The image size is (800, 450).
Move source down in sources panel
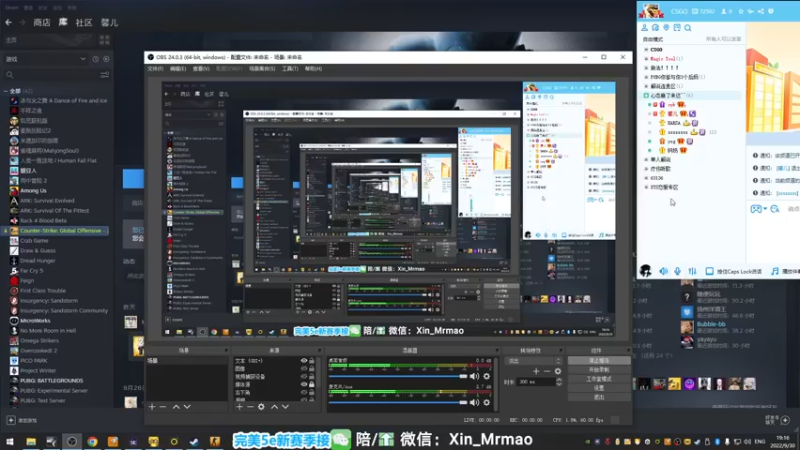(286, 407)
